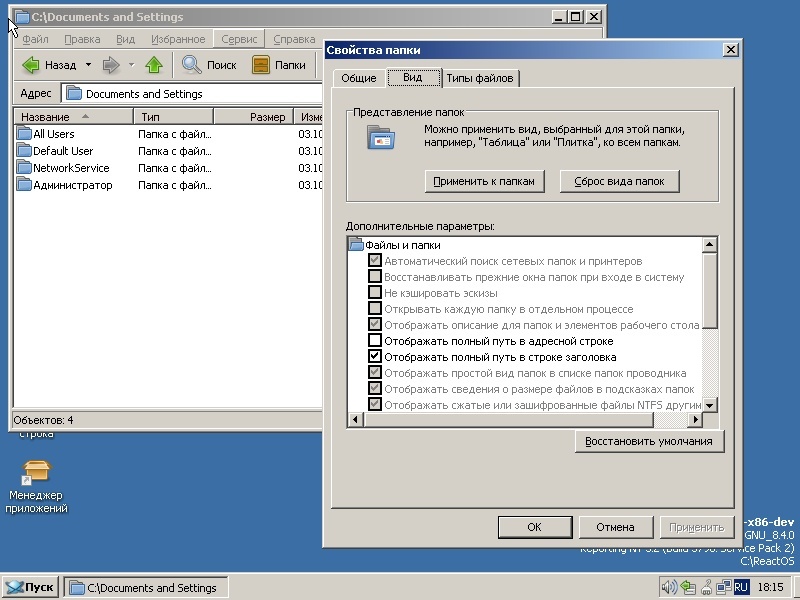This screenshot has height=600, width=800.
Task: Disable full path in строке заголовка checkbox
Action: 374,356
